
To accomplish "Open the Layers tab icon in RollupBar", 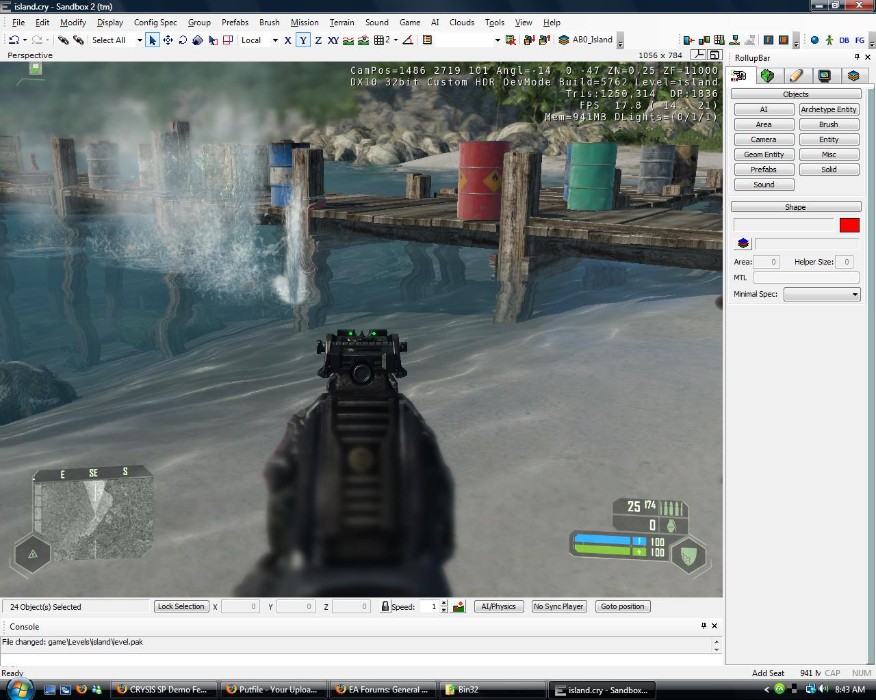I will point(853,75).
